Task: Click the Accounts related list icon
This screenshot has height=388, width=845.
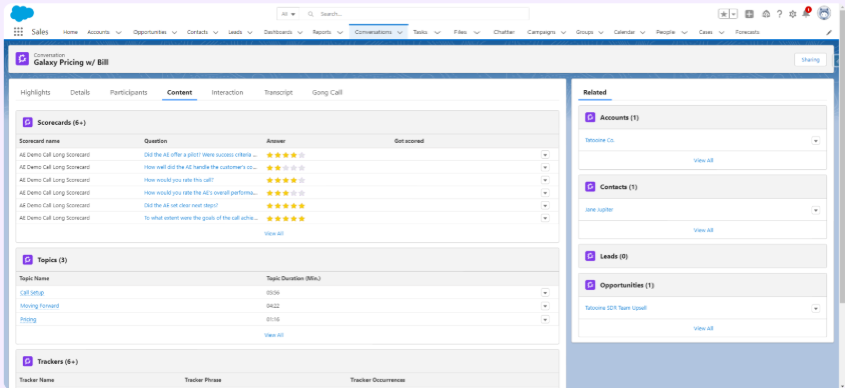Action: (590, 117)
